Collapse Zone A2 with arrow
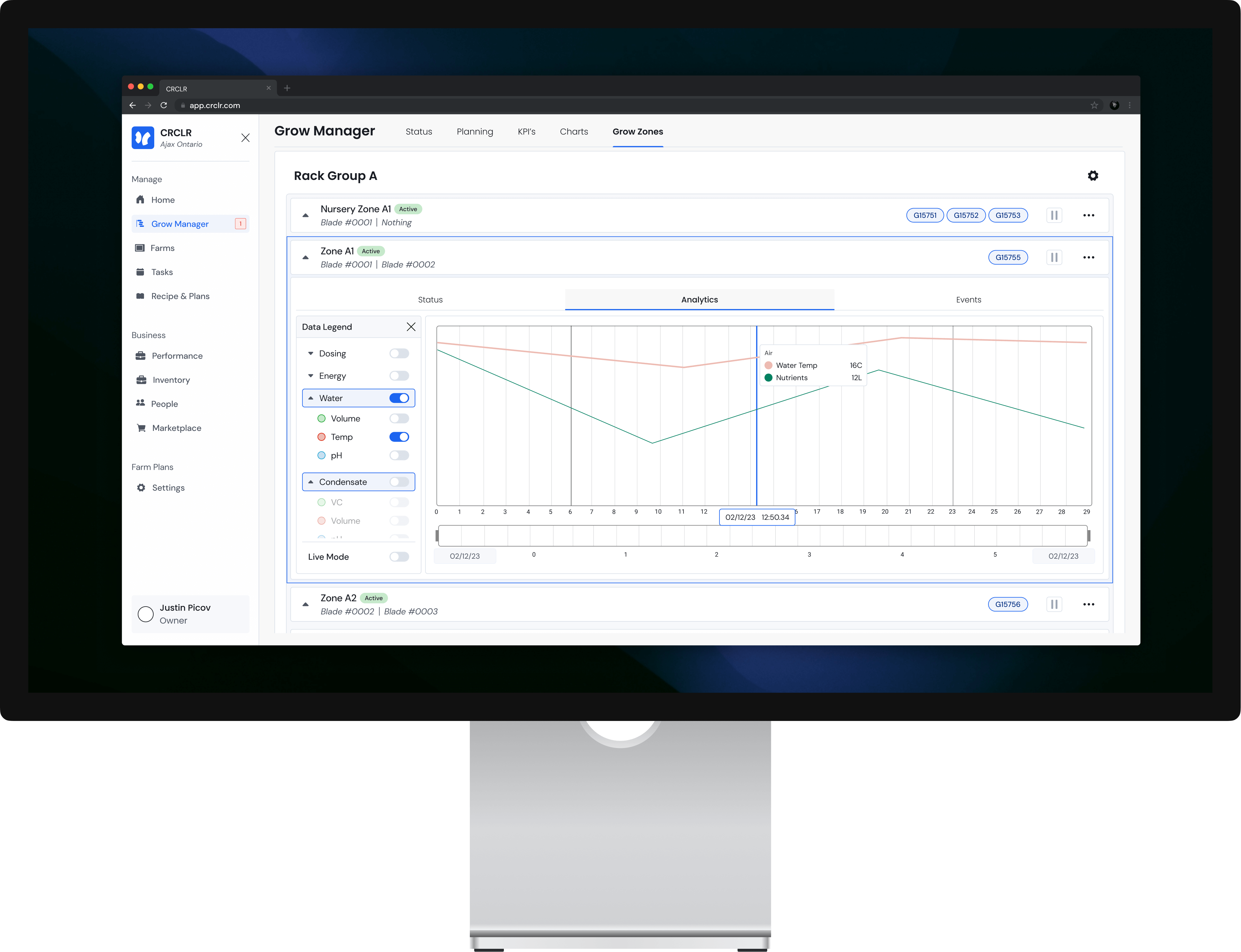The width and height of the screenshot is (1241, 952). [x=306, y=605]
